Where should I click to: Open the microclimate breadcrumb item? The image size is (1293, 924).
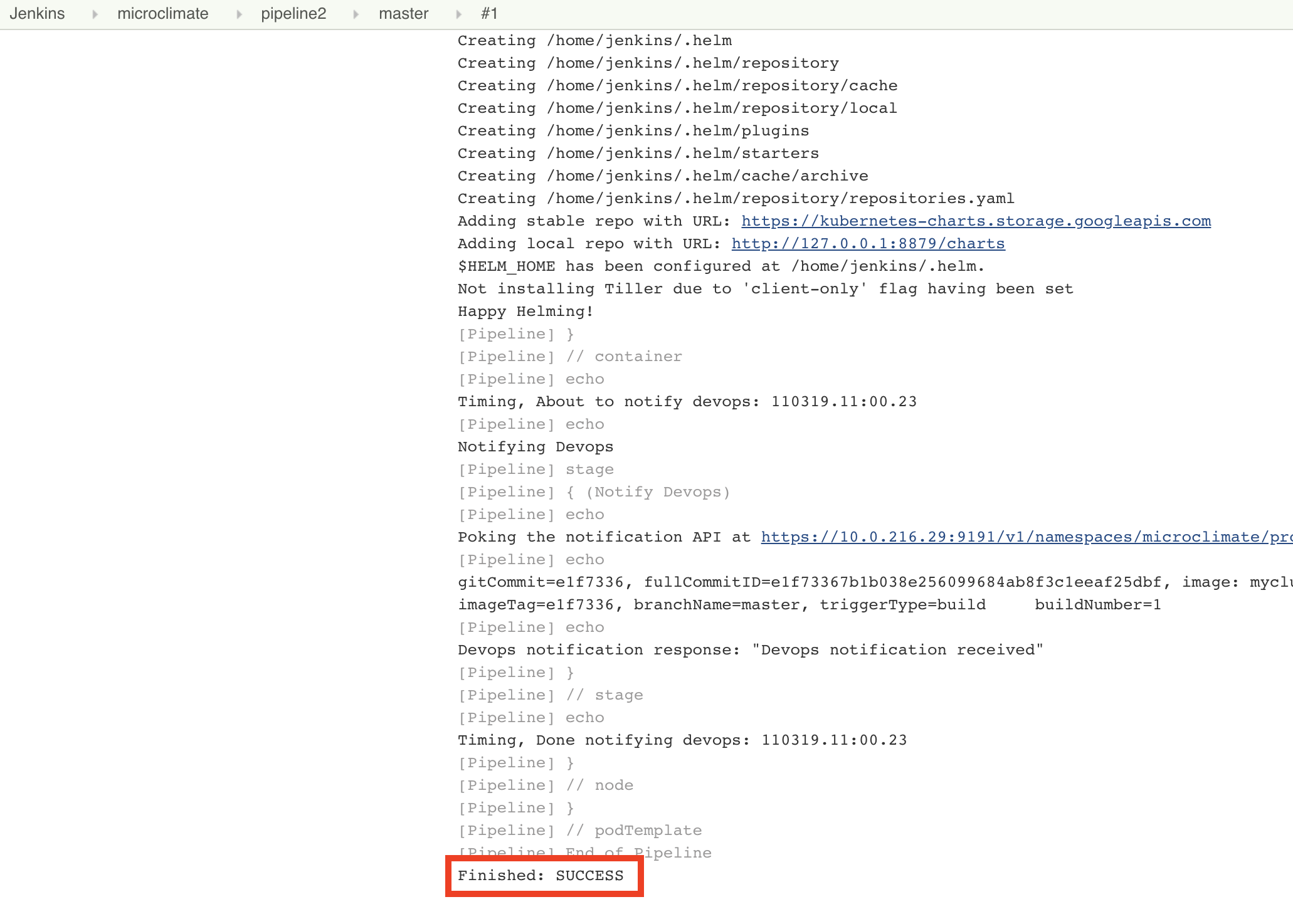(x=162, y=14)
